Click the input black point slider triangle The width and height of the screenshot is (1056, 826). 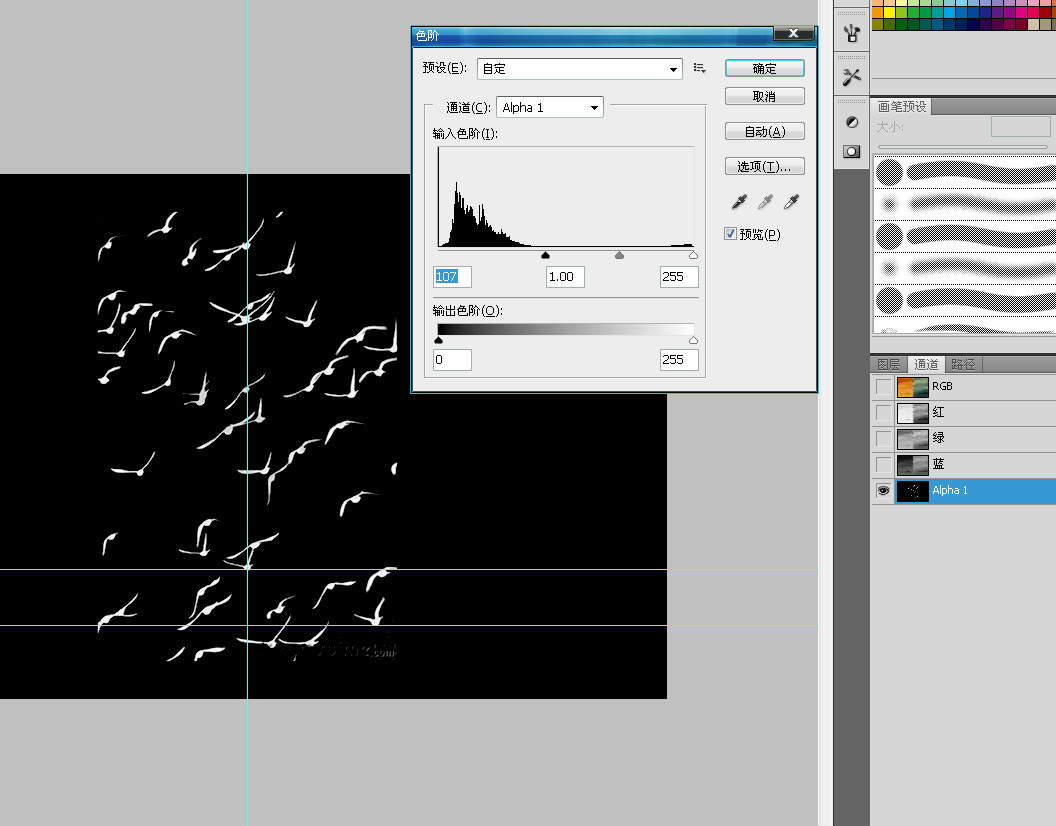click(x=546, y=255)
